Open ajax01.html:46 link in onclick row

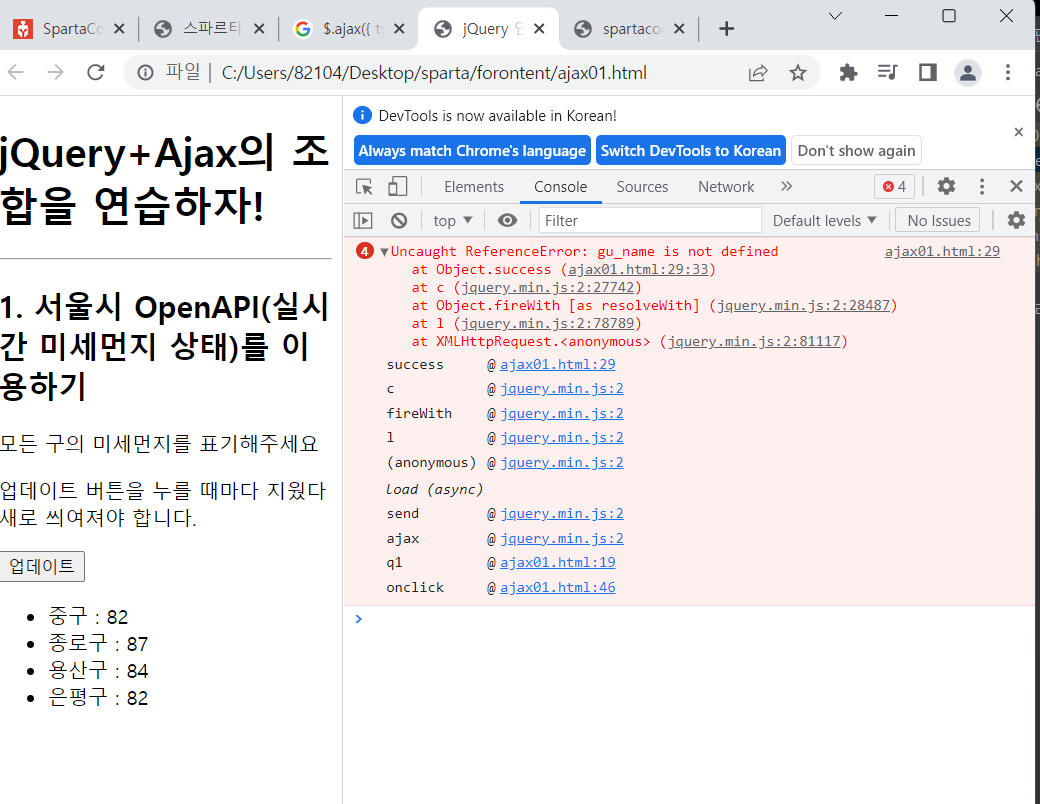[x=557, y=587]
